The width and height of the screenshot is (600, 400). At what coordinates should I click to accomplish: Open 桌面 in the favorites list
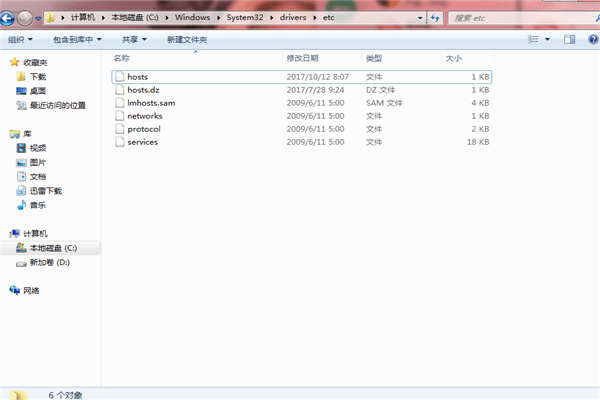[38, 91]
